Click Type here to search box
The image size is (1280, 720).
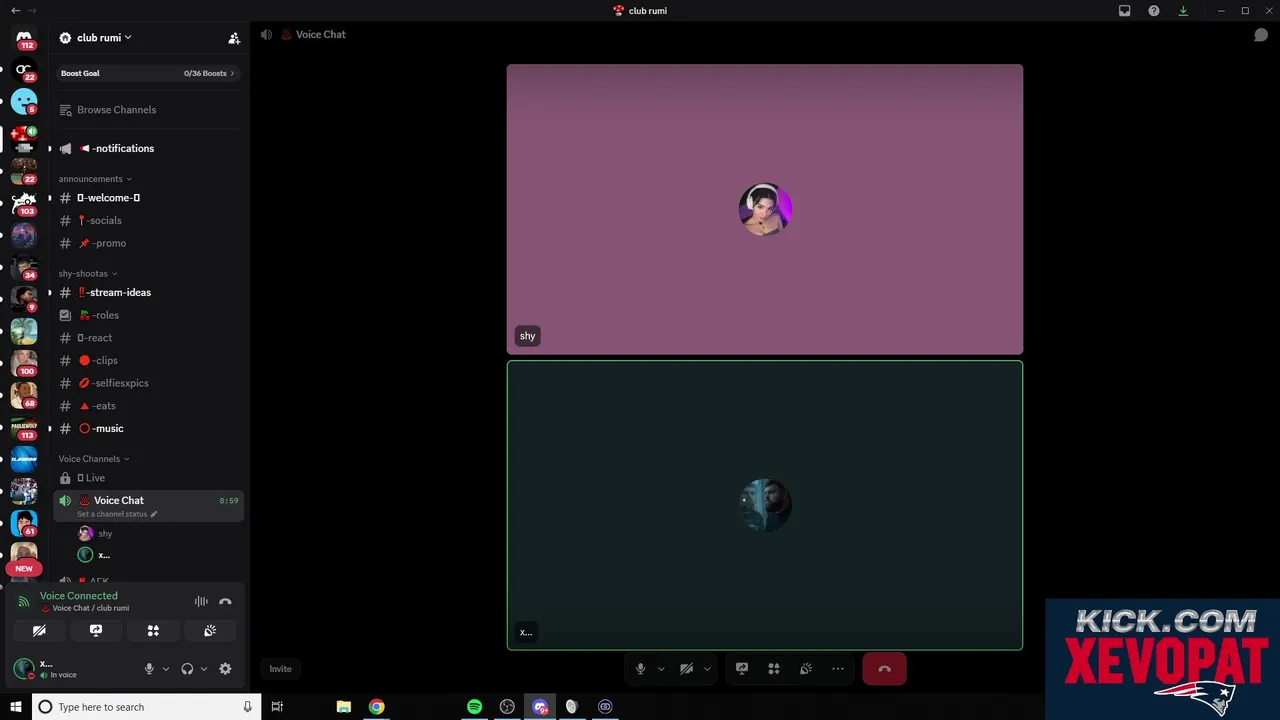coord(148,707)
